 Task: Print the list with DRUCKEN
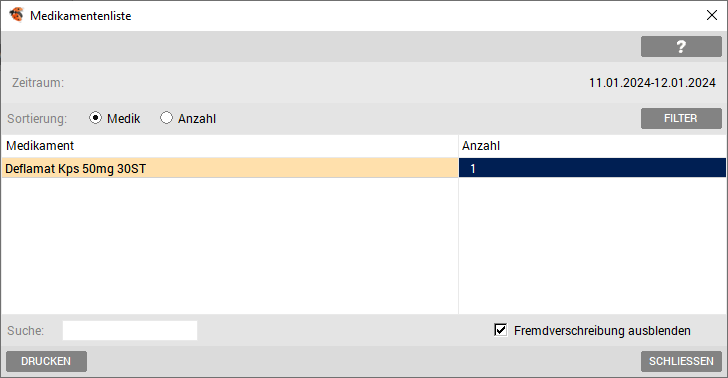pyautogui.click(x=46, y=361)
